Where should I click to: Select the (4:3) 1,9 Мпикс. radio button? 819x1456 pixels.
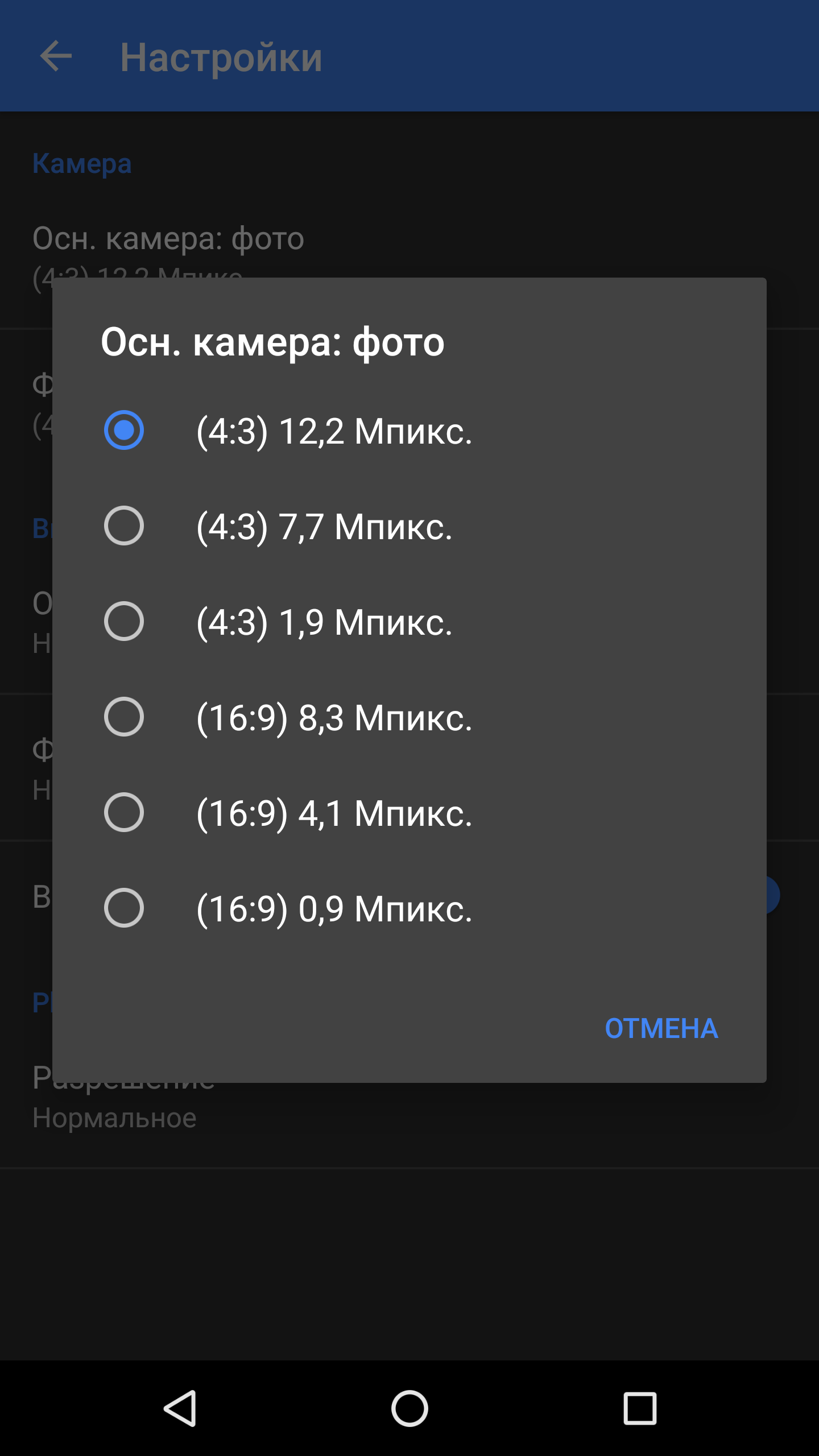(x=124, y=621)
